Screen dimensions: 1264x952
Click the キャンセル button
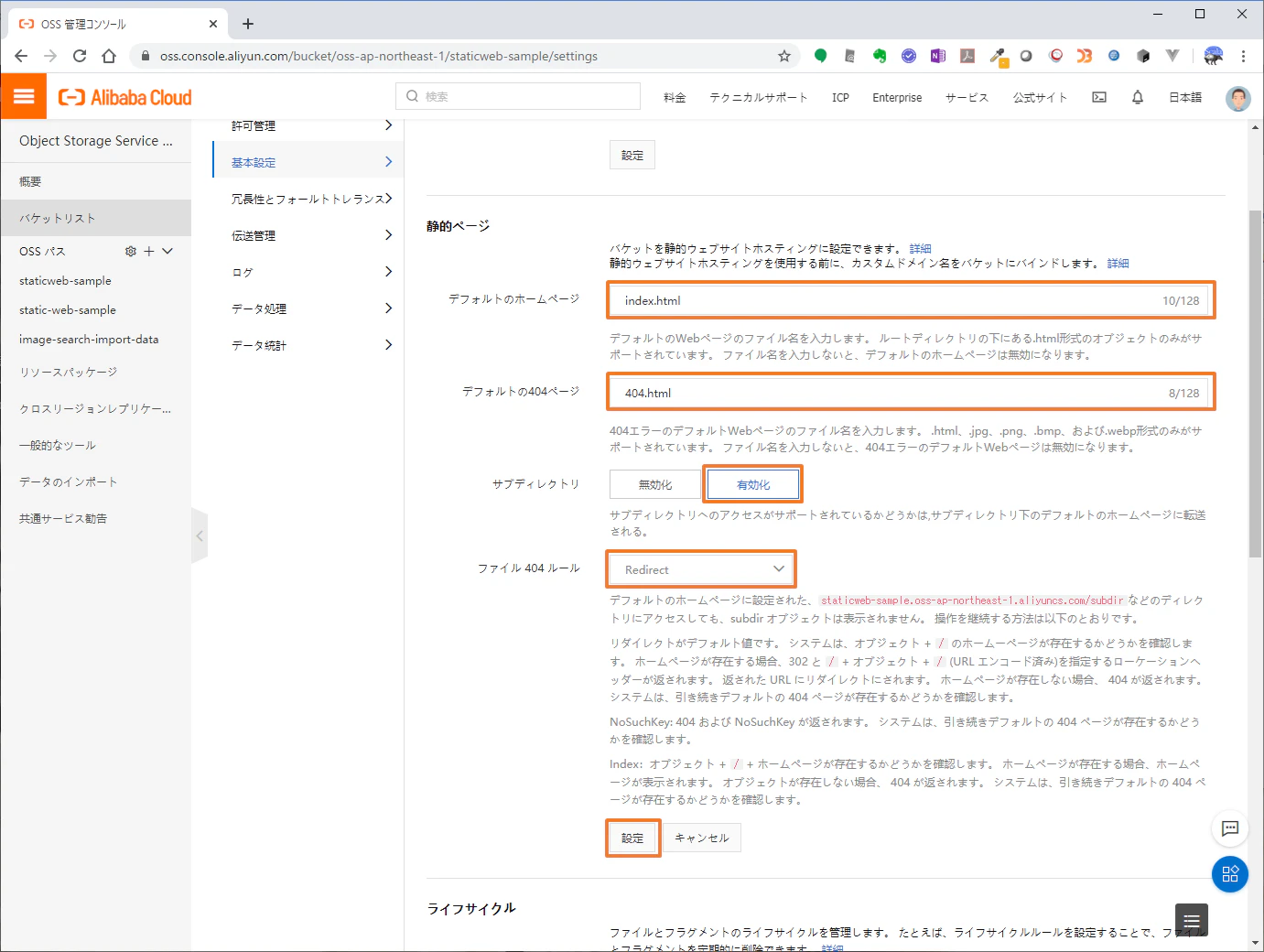702,838
